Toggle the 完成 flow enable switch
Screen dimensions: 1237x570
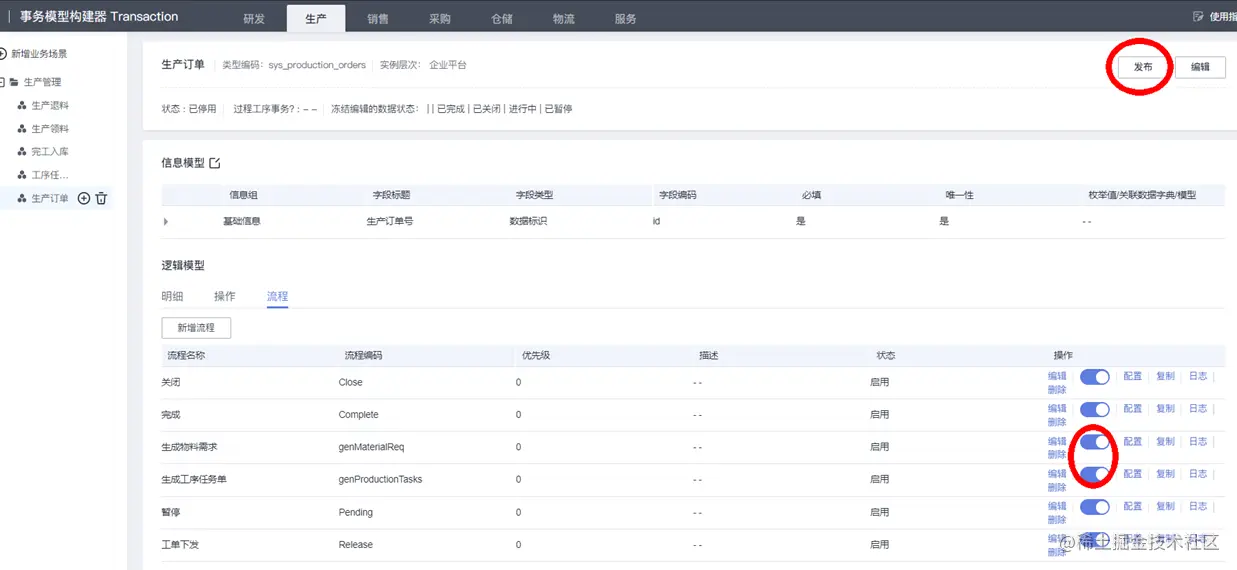(1095, 409)
